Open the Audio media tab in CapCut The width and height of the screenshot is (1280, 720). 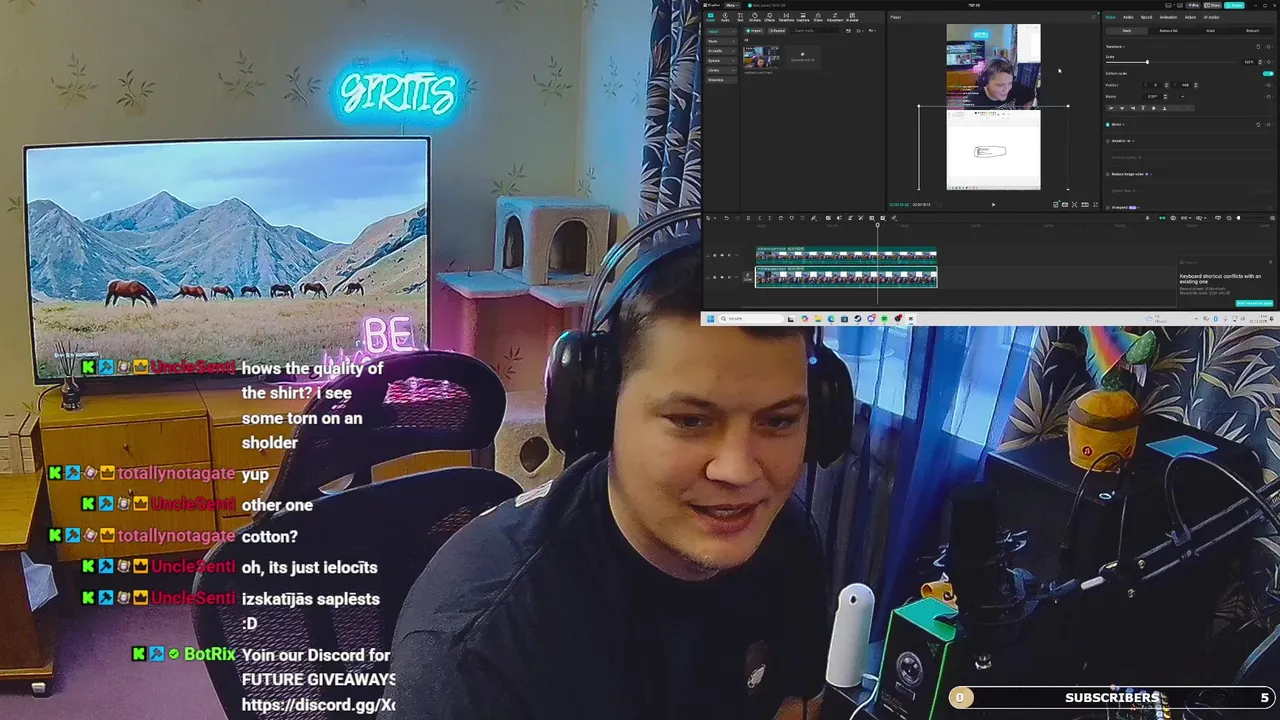tap(725, 17)
